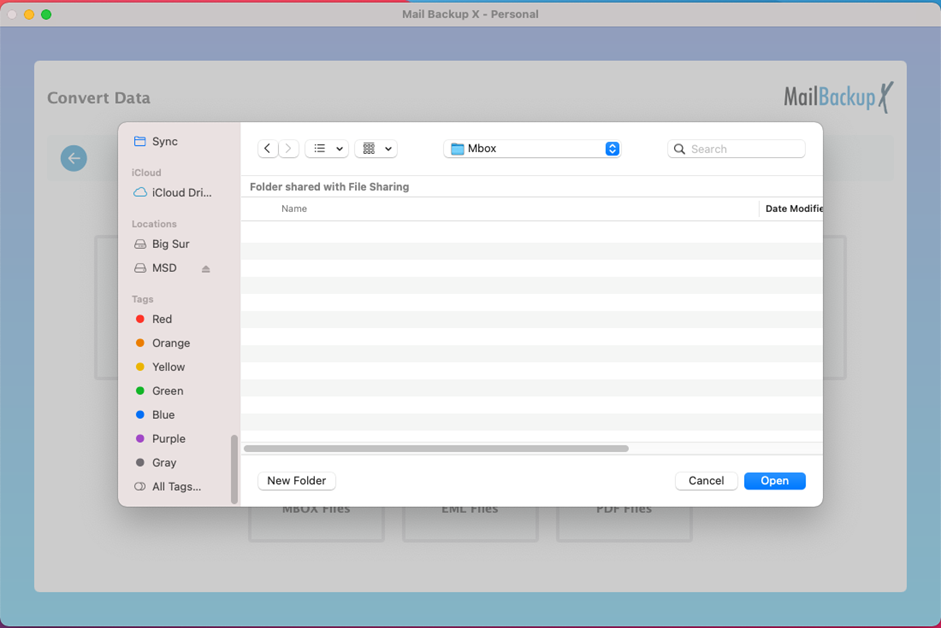This screenshot has width=941, height=628.
Task: Click the yellow minimize window button
Action: click(29, 14)
